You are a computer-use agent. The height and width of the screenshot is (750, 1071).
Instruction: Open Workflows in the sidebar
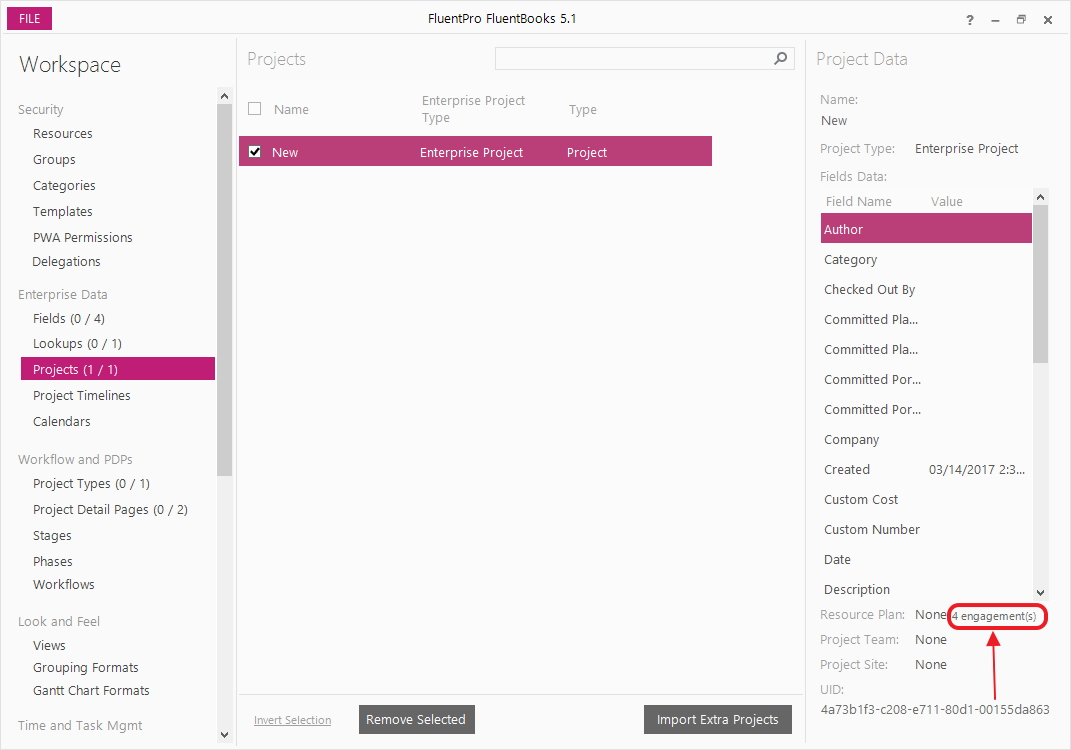[64, 585]
